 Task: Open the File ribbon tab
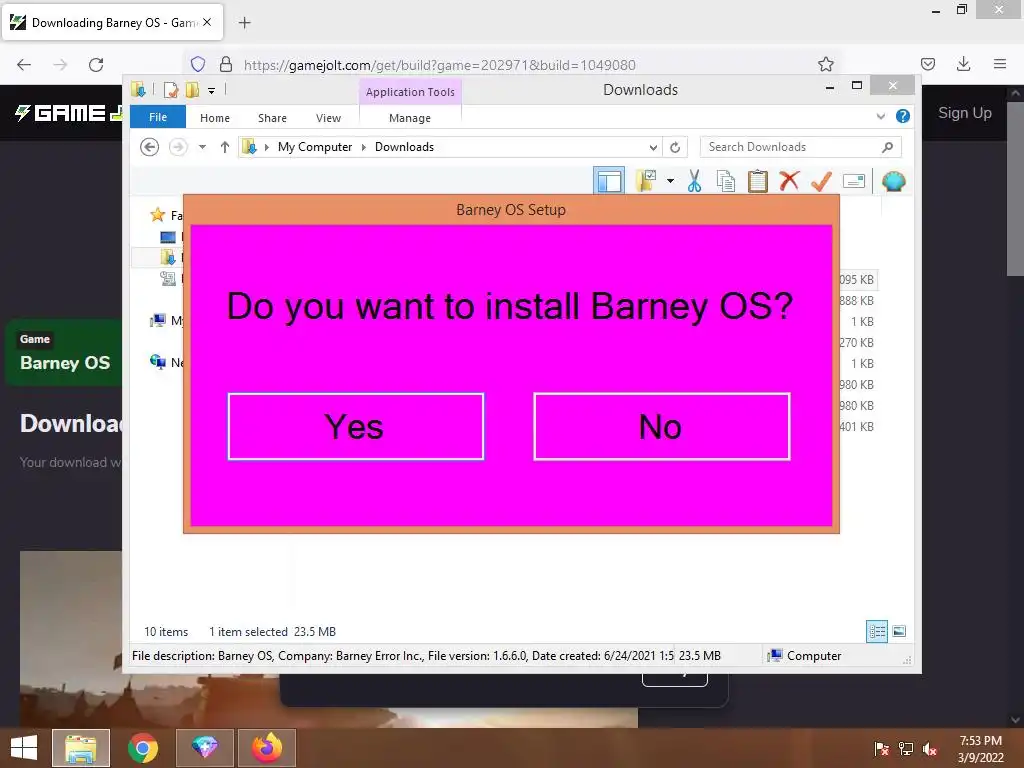pyautogui.click(x=158, y=117)
